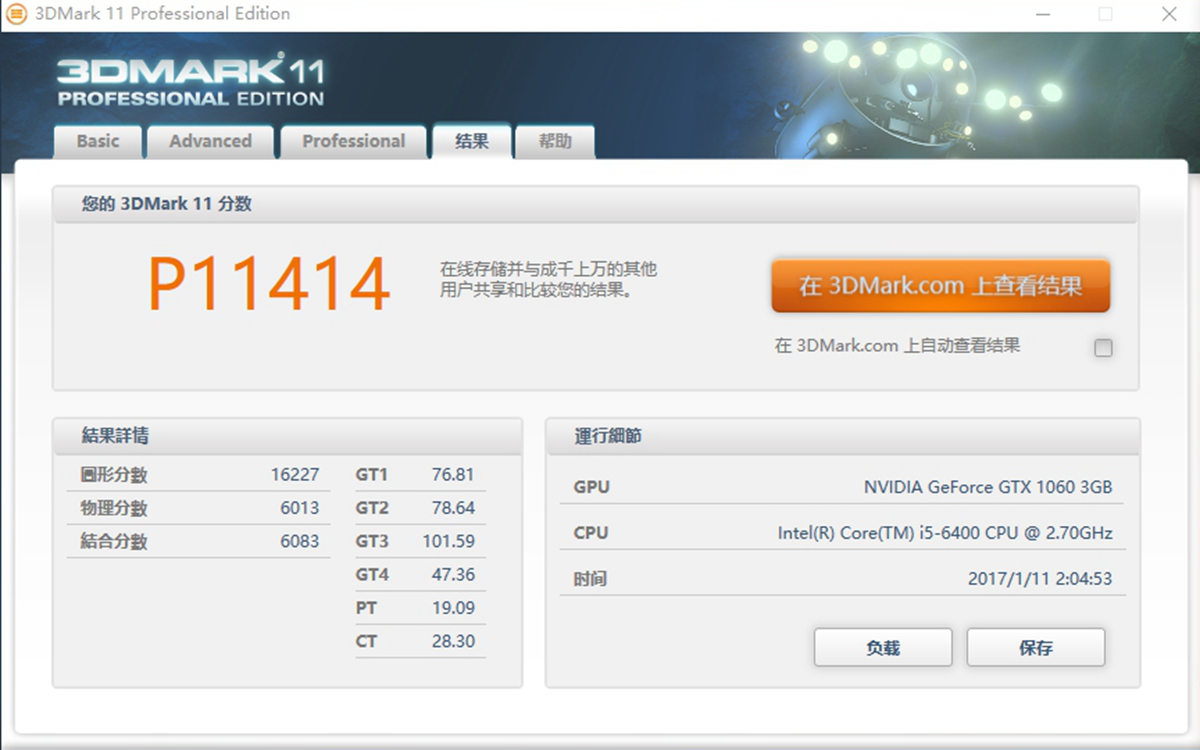Screen dimensions: 1200x750
Task: Click the 负载 load button
Action: pos(883,647)
